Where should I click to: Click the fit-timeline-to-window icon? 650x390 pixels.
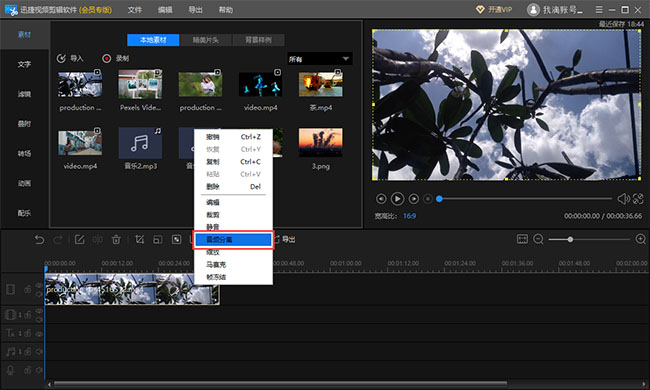click(522, 239)
